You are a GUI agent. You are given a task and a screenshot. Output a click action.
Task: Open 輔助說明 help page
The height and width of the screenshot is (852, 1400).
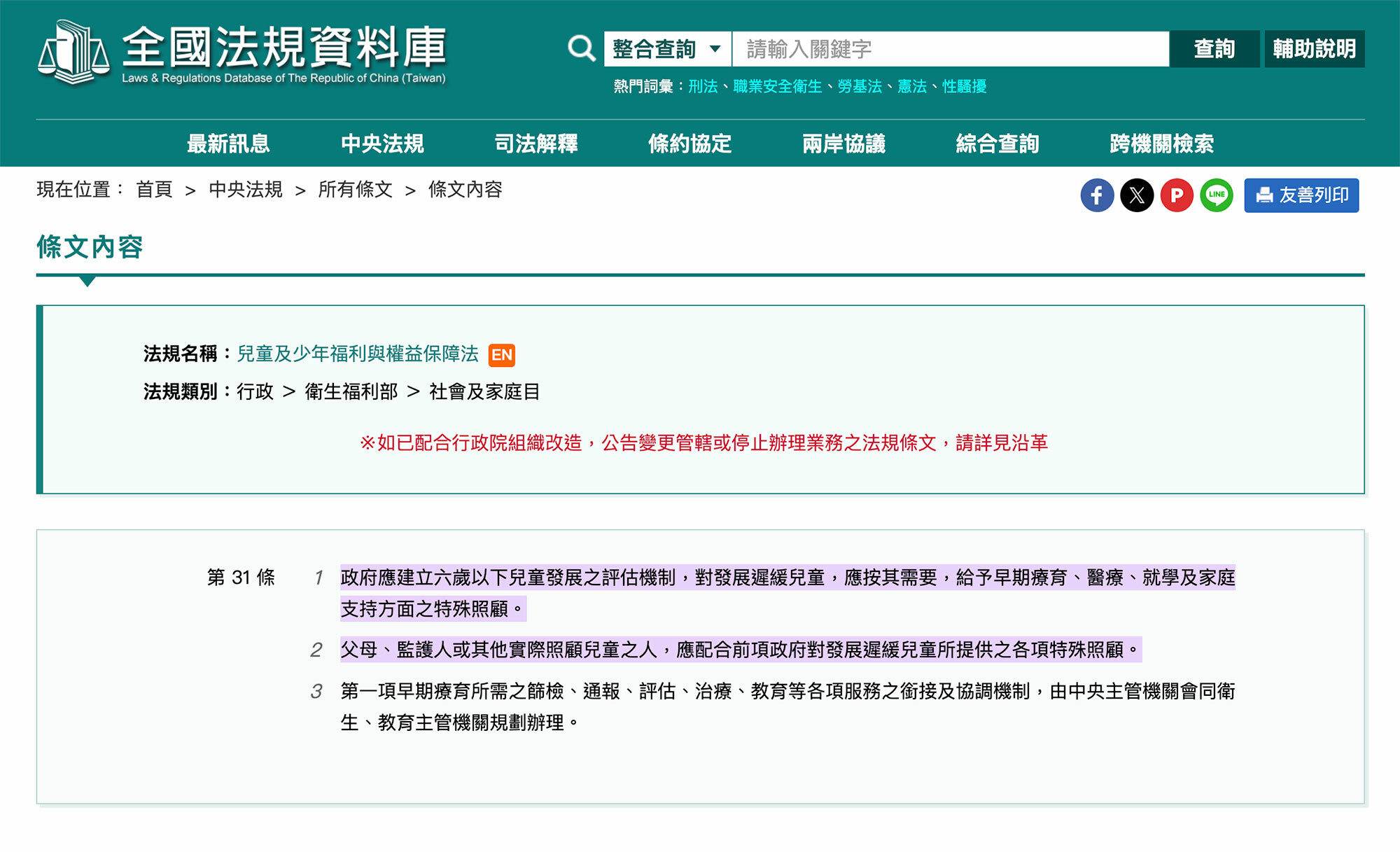1315,48
